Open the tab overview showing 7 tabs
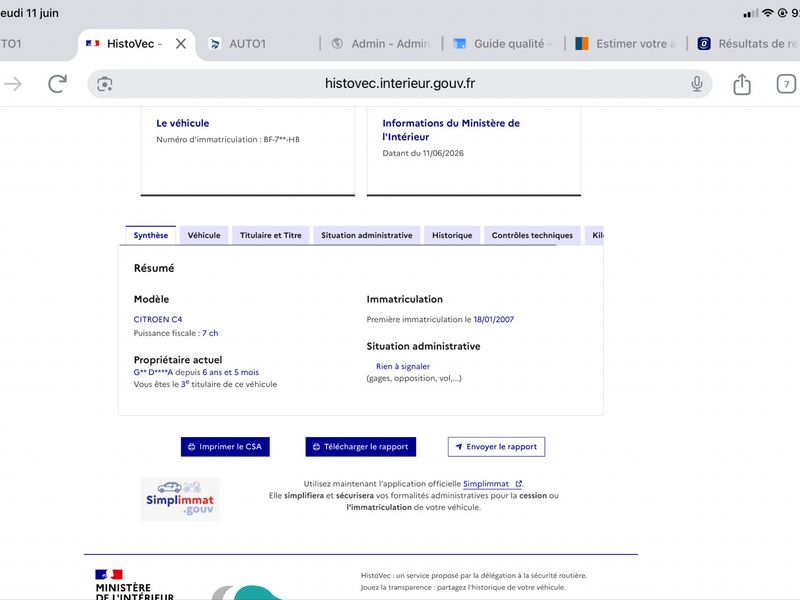Viewport: 800px width, 600px height. 786,84
